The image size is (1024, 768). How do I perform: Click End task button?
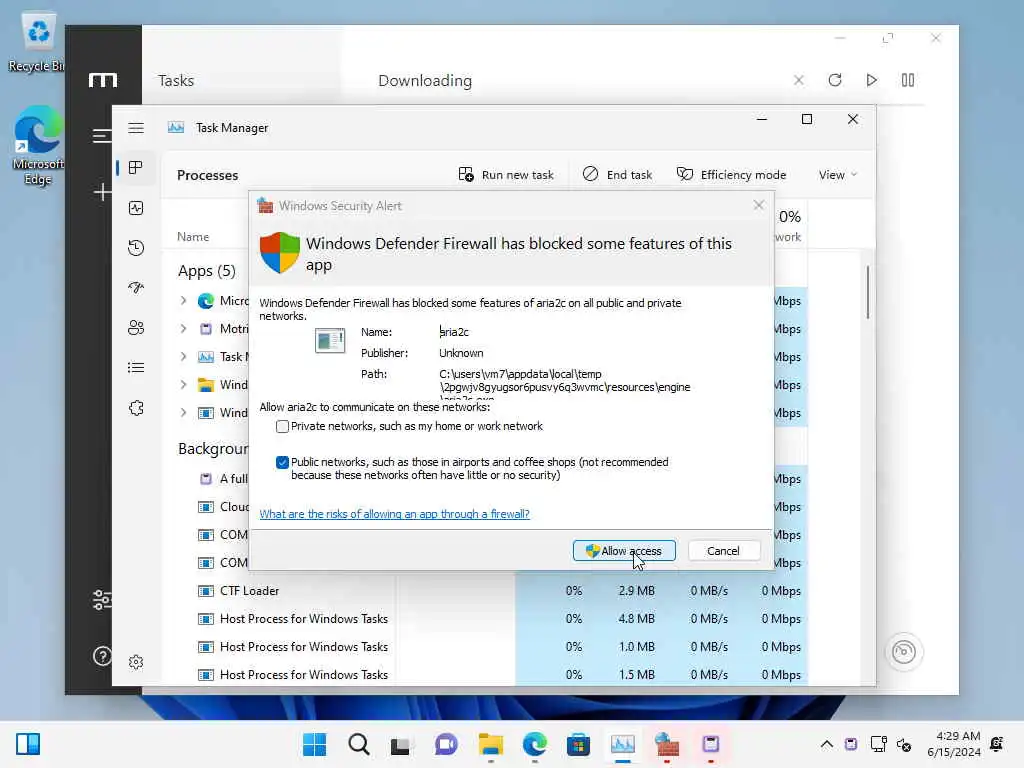617,175
